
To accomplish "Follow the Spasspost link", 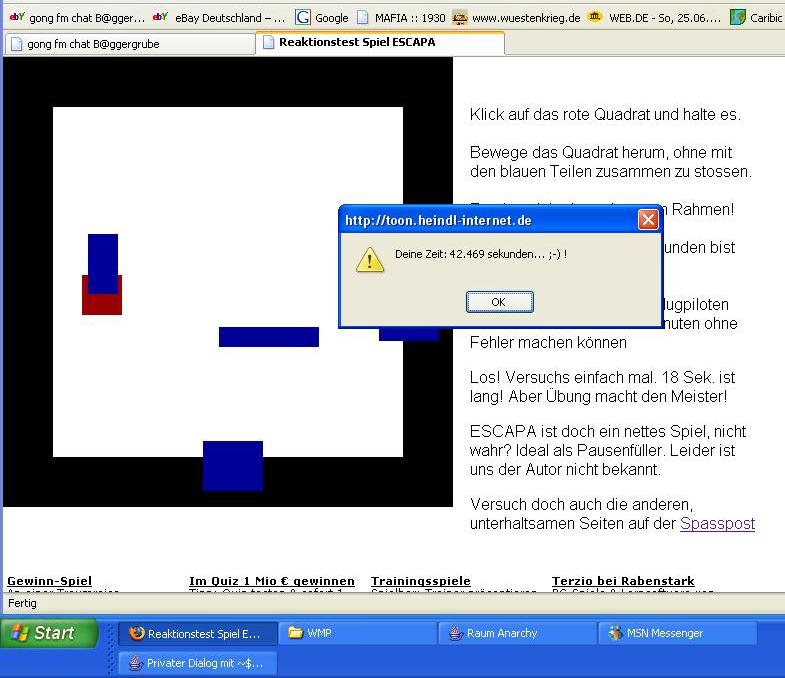I will (x=717, y=524).
